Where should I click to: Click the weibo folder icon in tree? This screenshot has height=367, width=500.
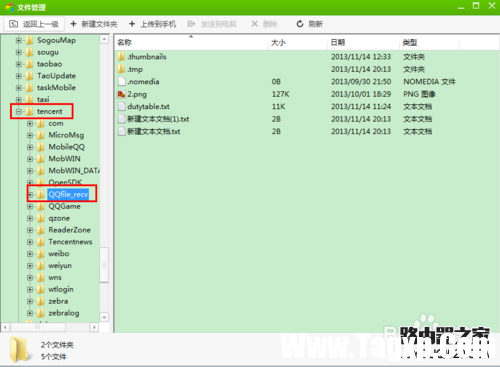coord(41,254)
